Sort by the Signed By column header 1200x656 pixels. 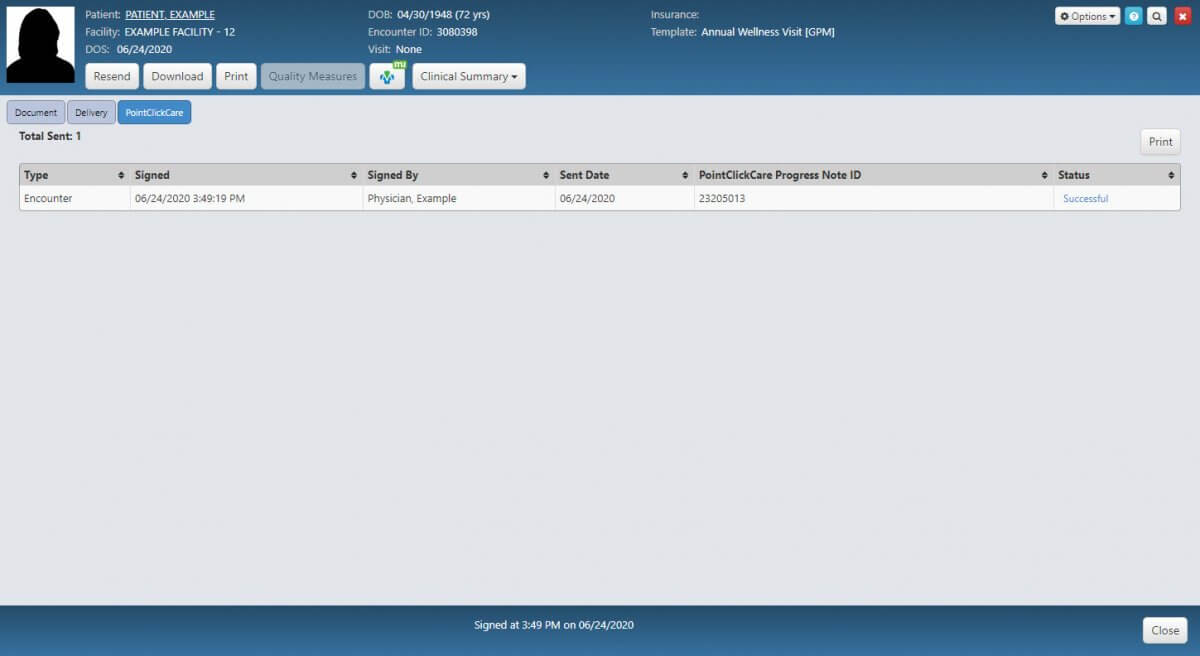[x=458, y=175]
